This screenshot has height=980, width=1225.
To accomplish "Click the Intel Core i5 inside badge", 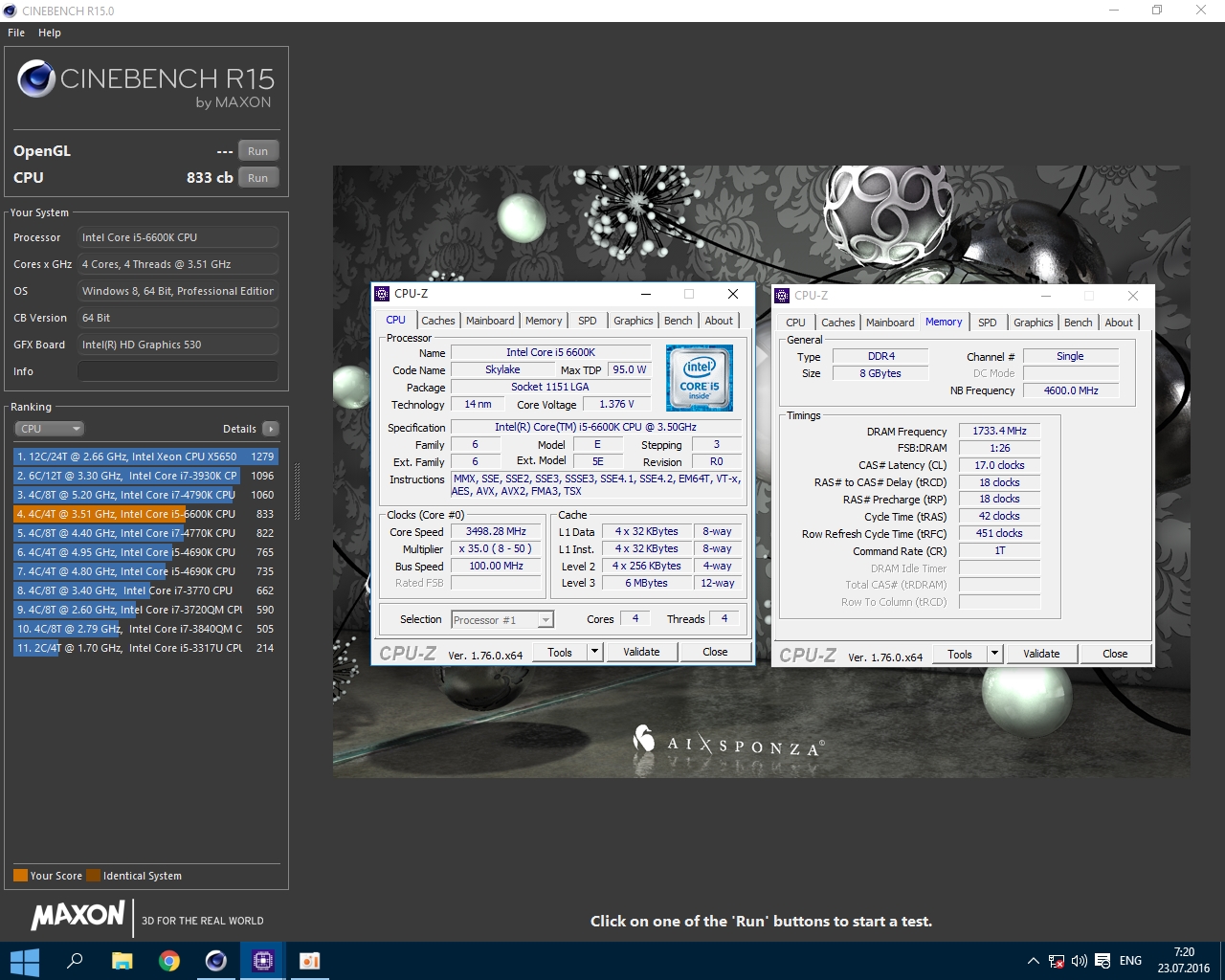I will (700, 378).
